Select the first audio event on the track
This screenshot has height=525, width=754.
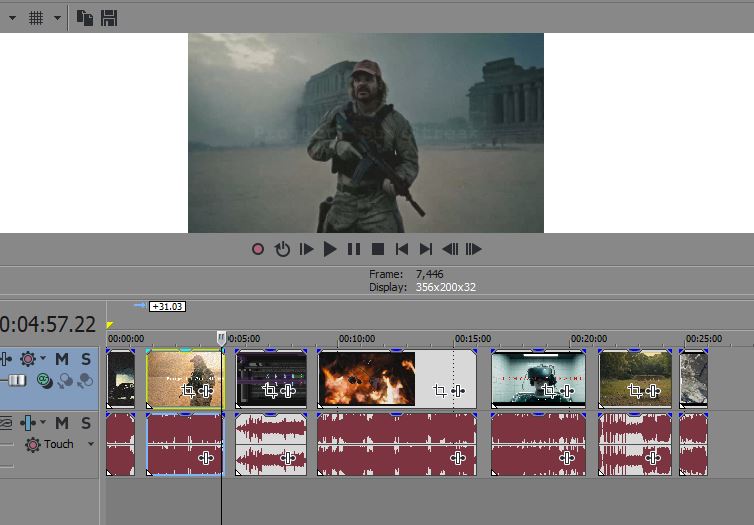(x=120, y=444)
